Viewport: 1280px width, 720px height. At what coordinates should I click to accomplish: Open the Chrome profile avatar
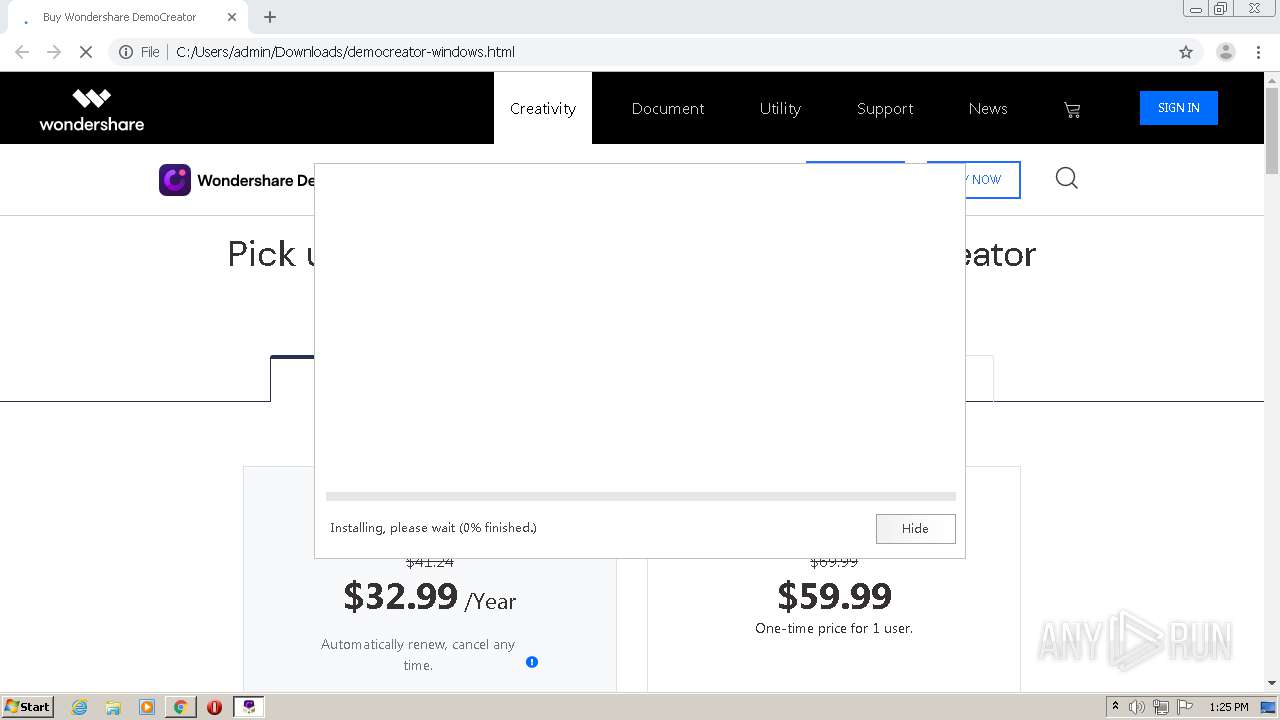click(1225, 52)
